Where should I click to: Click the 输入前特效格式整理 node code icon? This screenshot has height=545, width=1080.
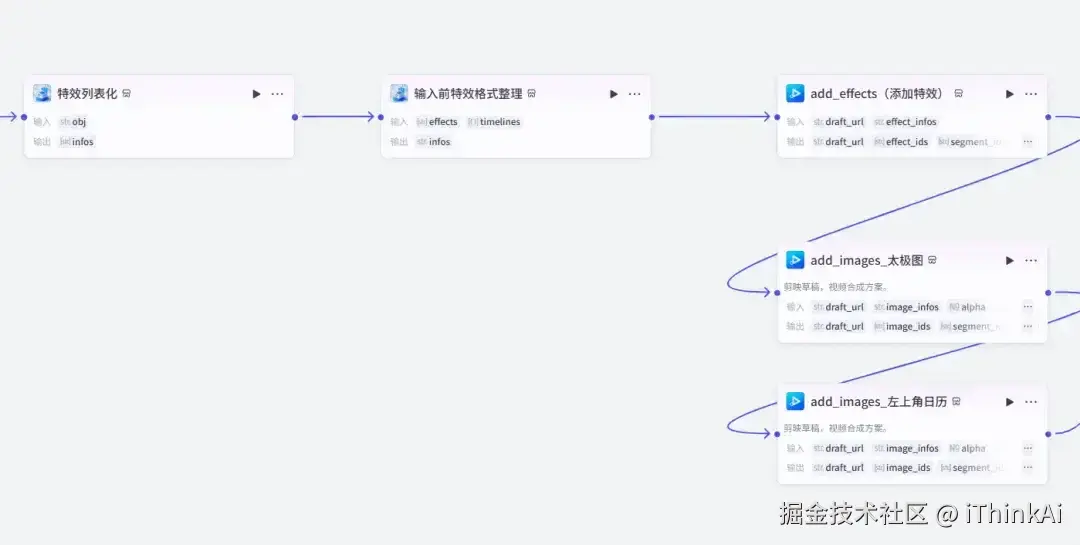point(399,93)
